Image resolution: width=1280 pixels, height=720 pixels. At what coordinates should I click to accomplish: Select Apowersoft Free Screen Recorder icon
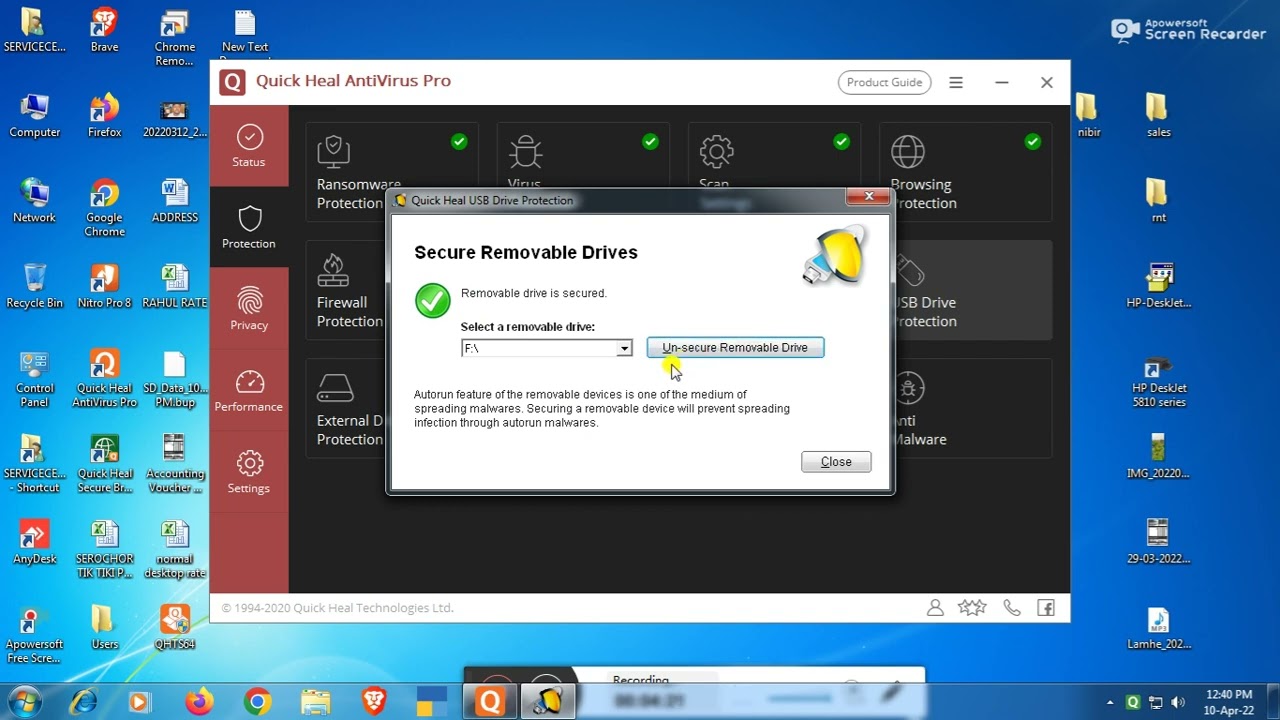coord(34,635)
